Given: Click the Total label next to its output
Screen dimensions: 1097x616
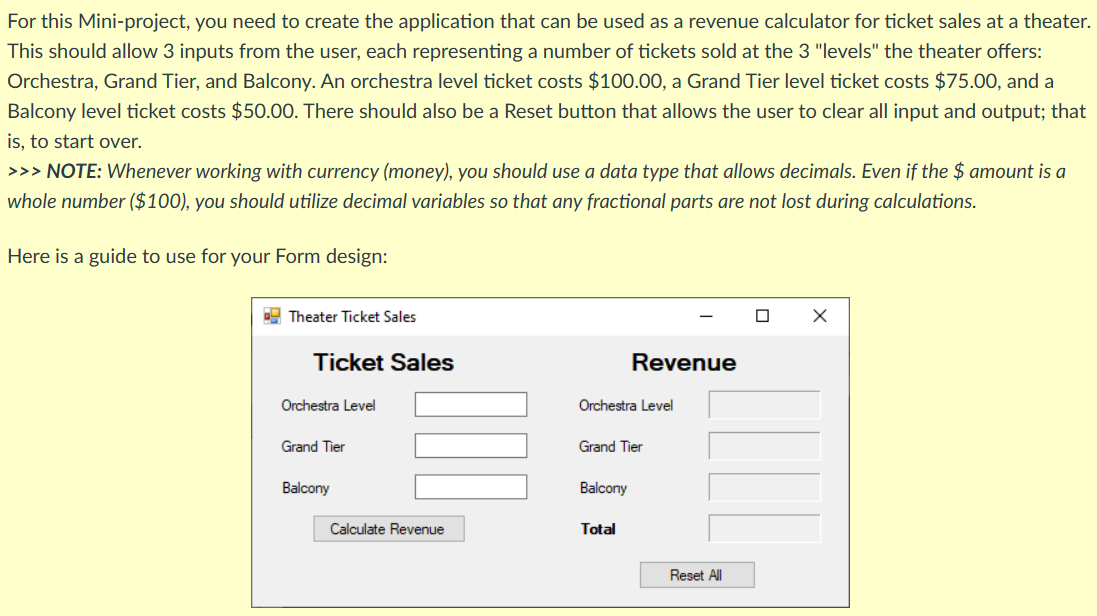Looking at the screenshot, I should point(598,529).
